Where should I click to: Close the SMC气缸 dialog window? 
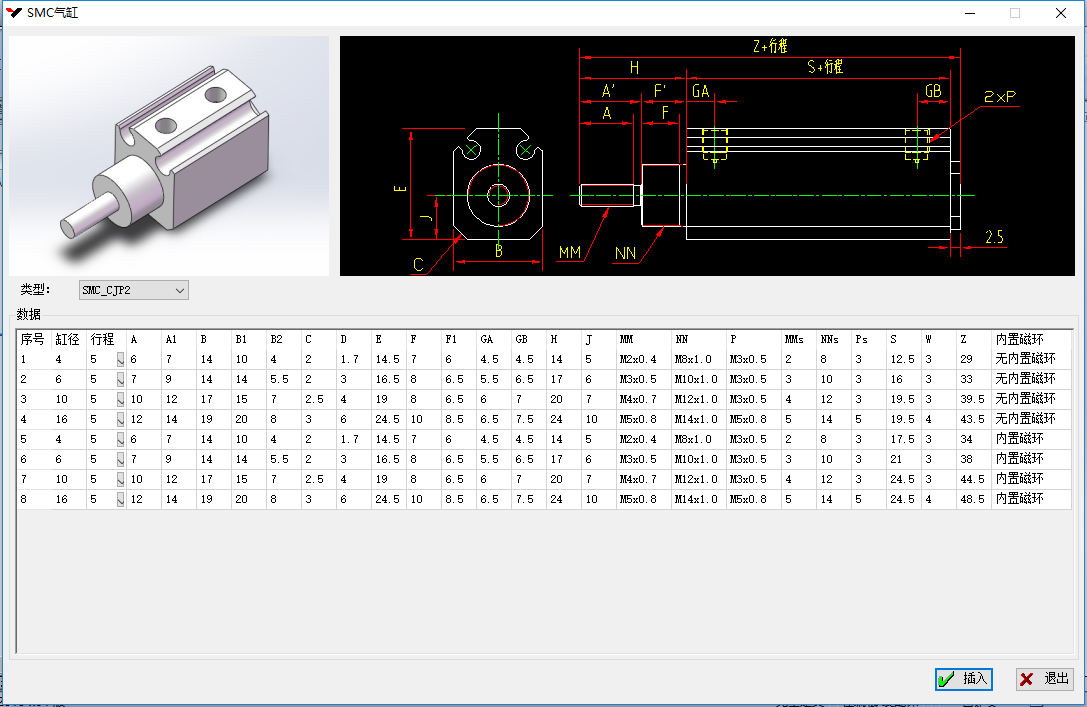pyautogui.click(x=1061, y=13)
